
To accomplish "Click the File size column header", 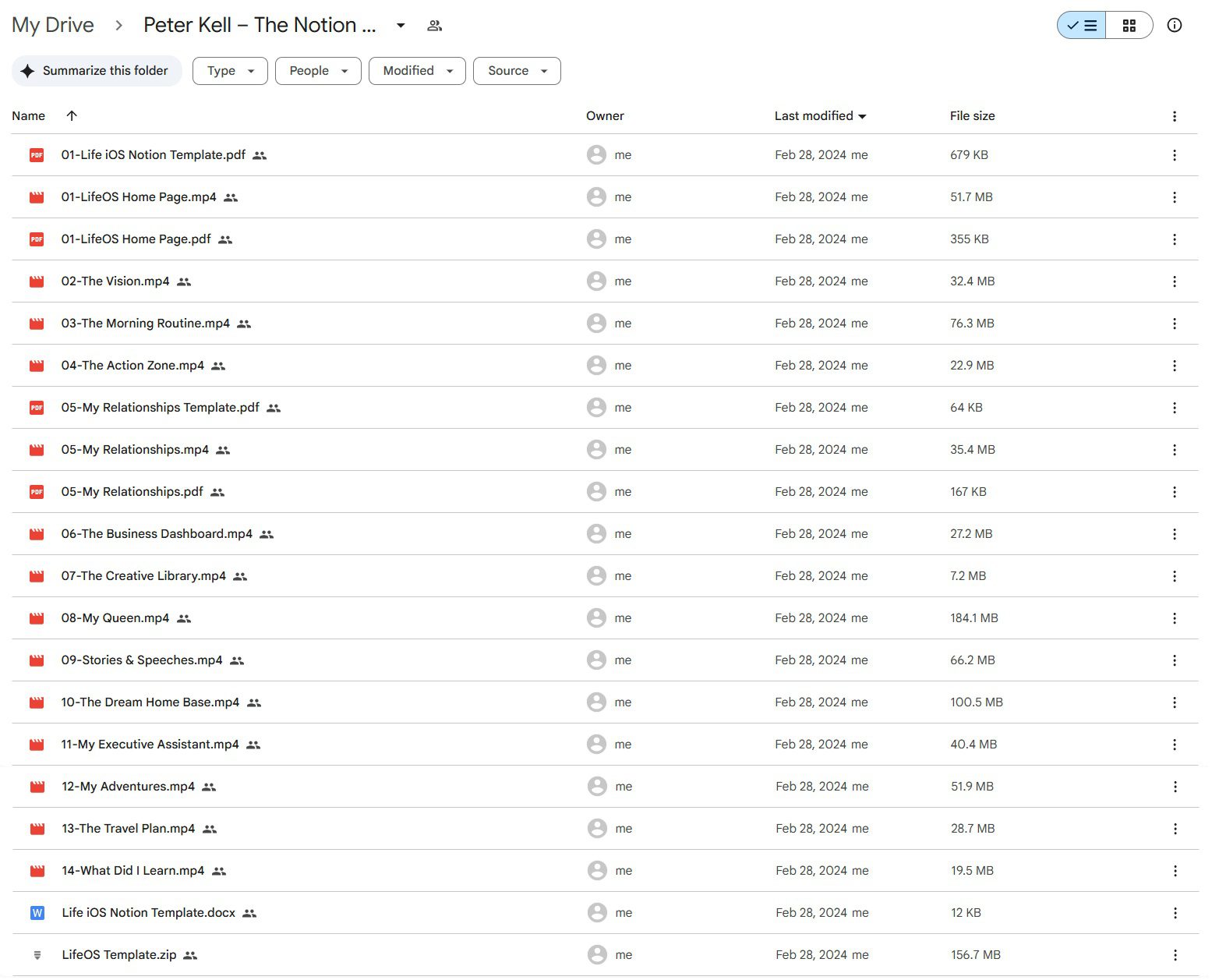I will [x=972, y=116].
